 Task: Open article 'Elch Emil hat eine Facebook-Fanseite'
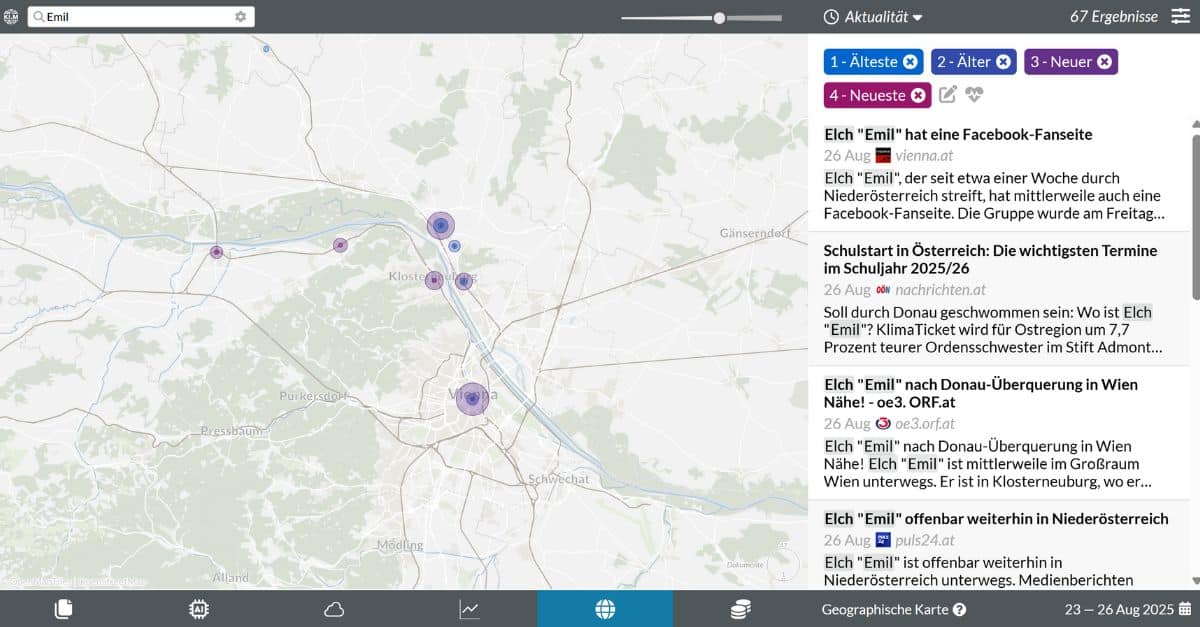(958, 134)
